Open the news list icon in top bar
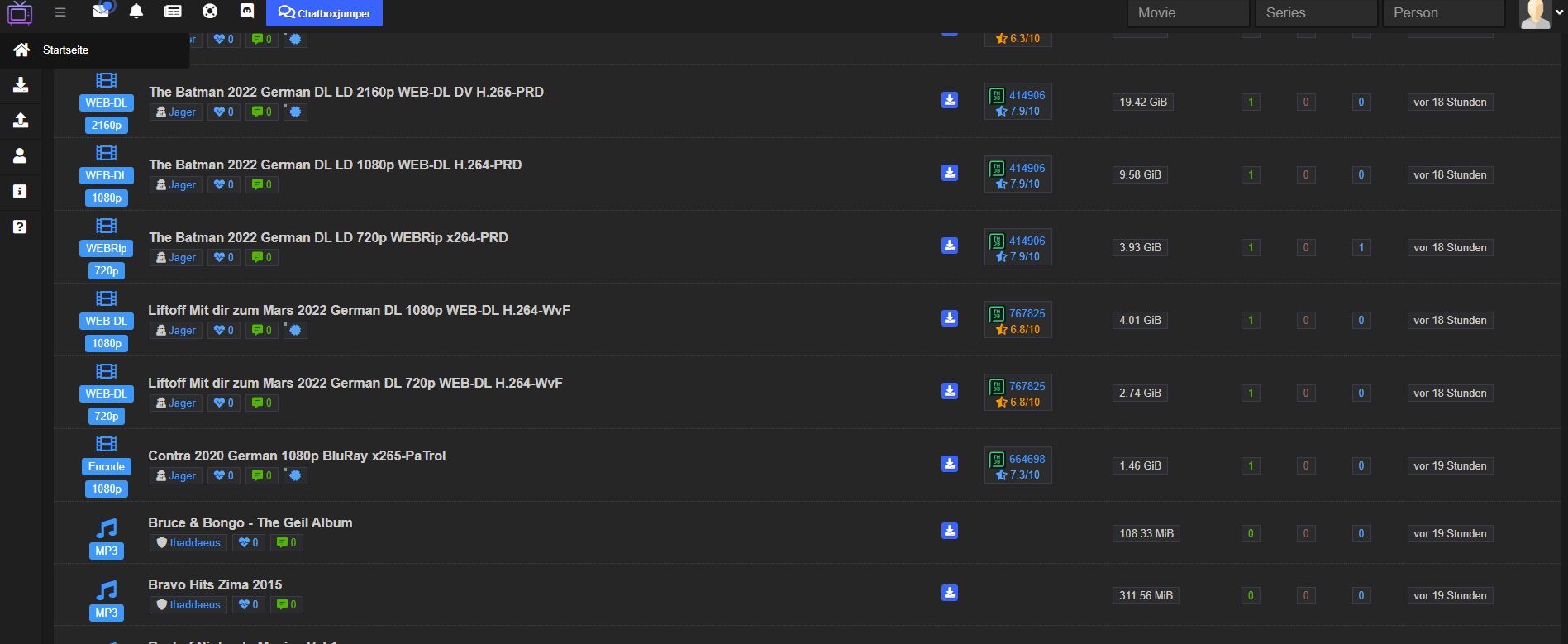1568x644 pixels. [173, 12]
